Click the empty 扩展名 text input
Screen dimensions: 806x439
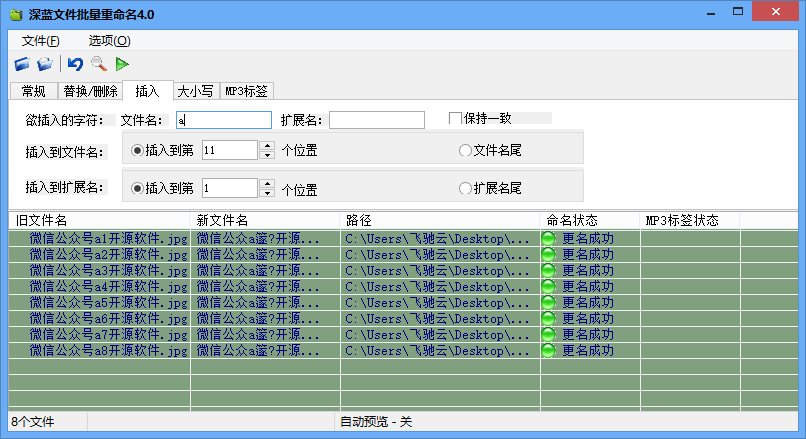[377, 120]
